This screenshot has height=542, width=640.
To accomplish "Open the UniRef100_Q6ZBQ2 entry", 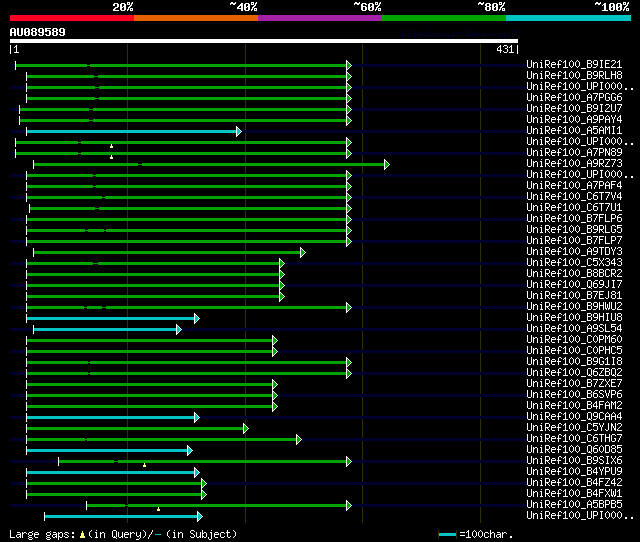I will (574, 373).
